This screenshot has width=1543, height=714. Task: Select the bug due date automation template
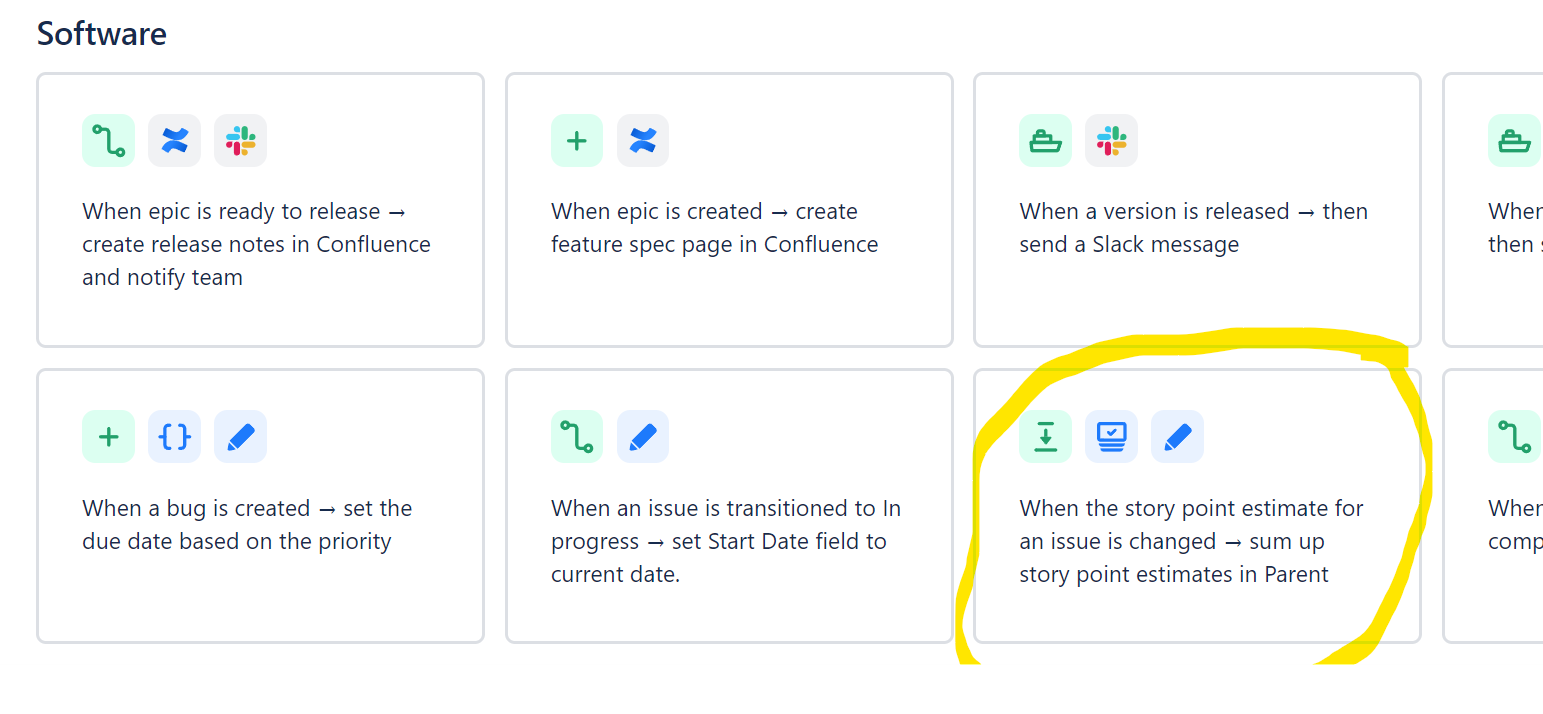coord(260,505)
